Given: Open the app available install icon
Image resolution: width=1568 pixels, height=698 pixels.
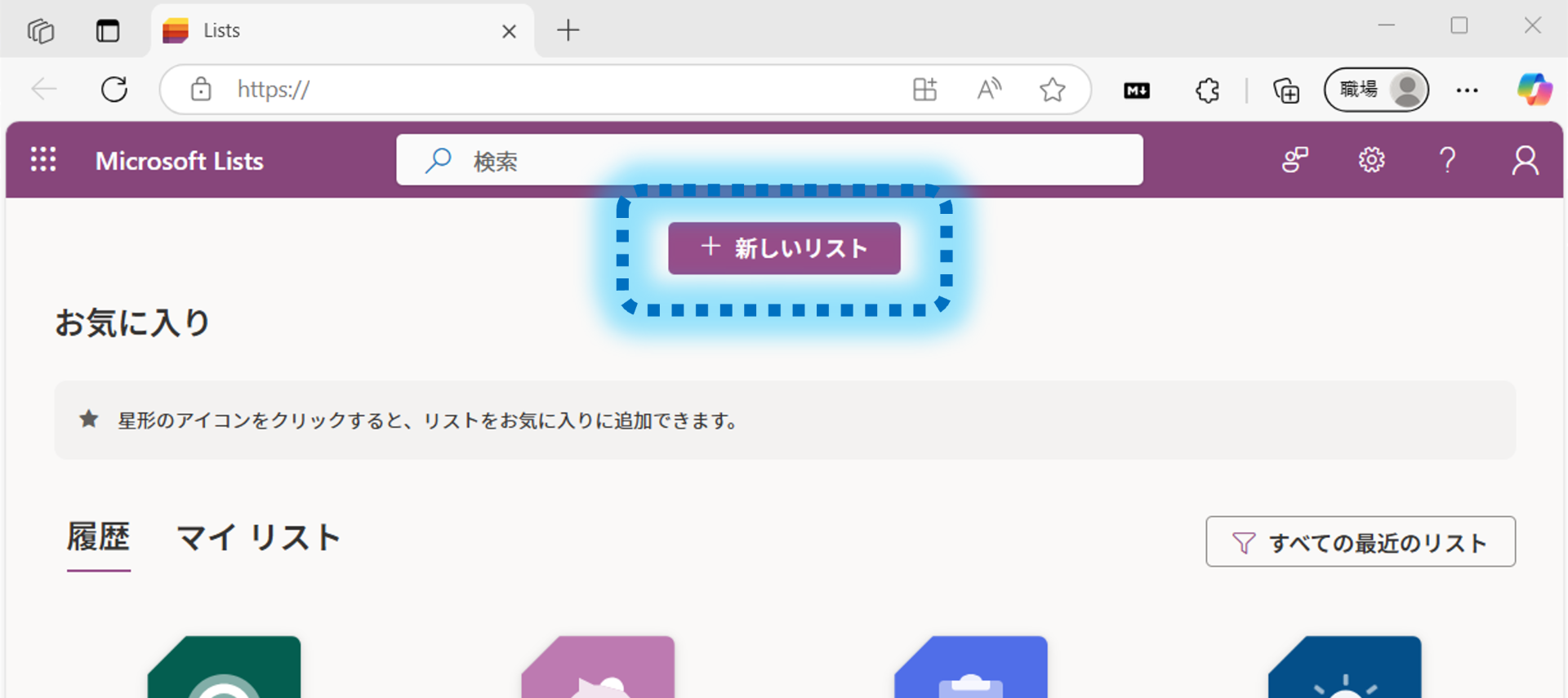Looking at the screenshot, I should pos(924,89).
